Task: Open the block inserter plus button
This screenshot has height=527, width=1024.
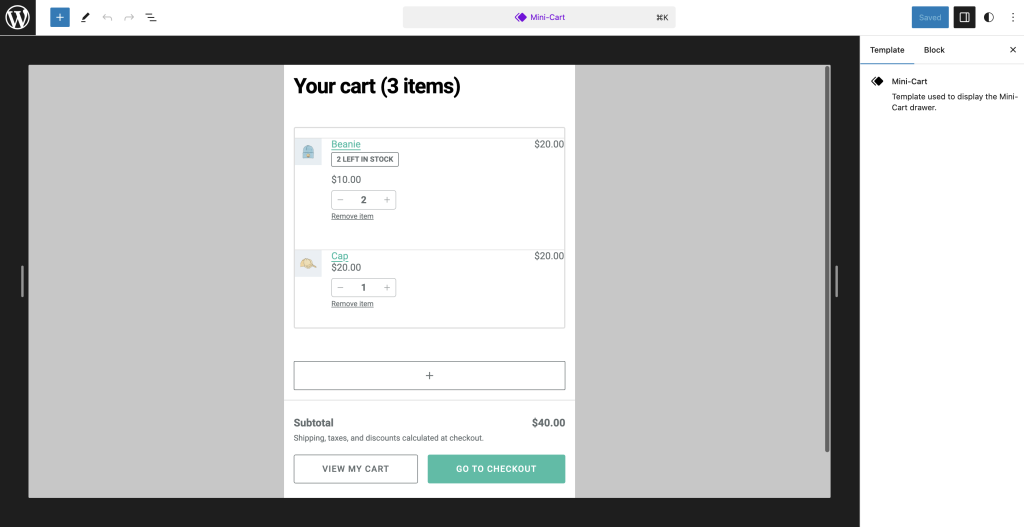Action: pyautogui.click(x=60, y=17)
